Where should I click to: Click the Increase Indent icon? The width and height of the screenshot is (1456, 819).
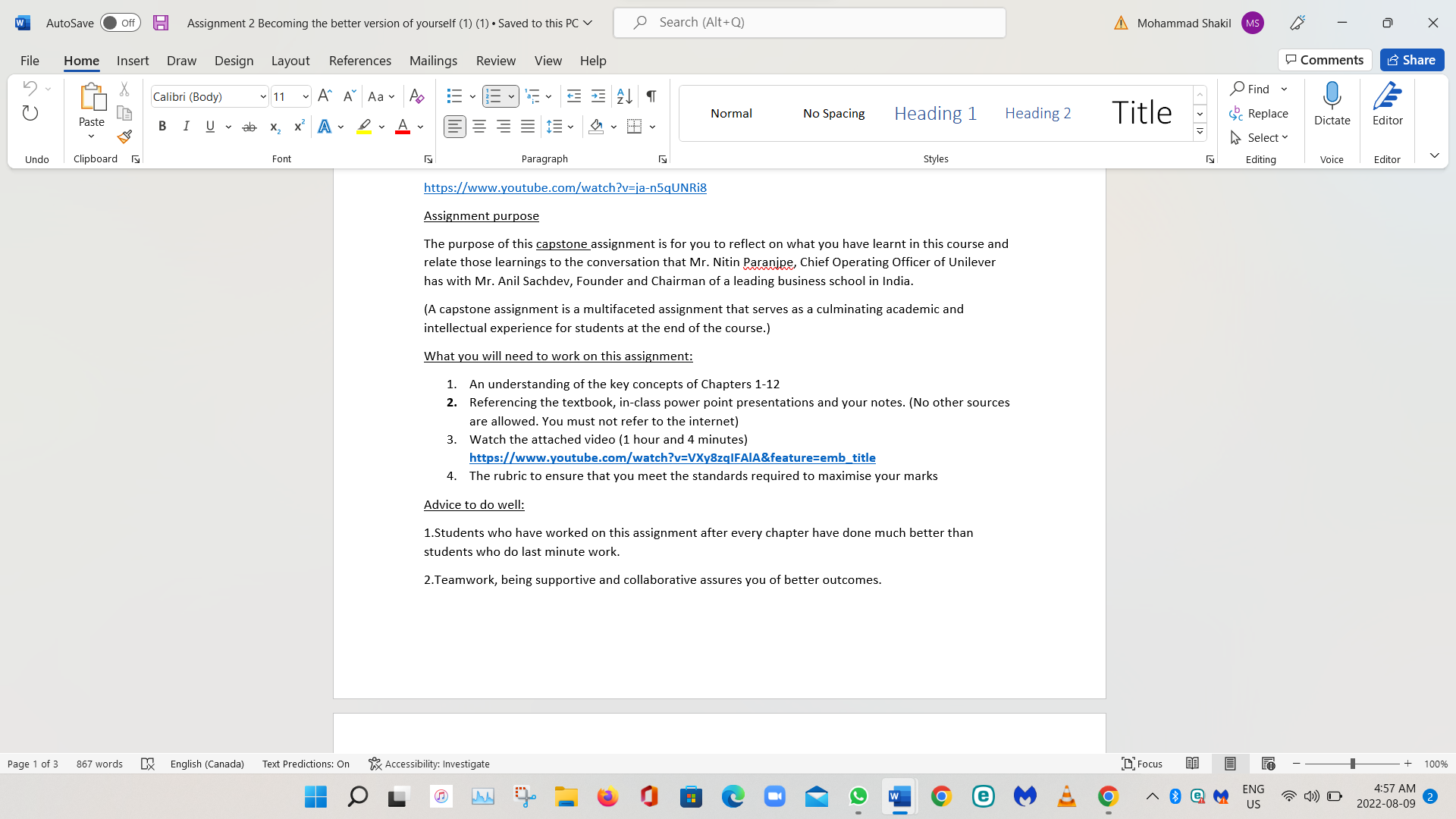click(x=598, y=96)
